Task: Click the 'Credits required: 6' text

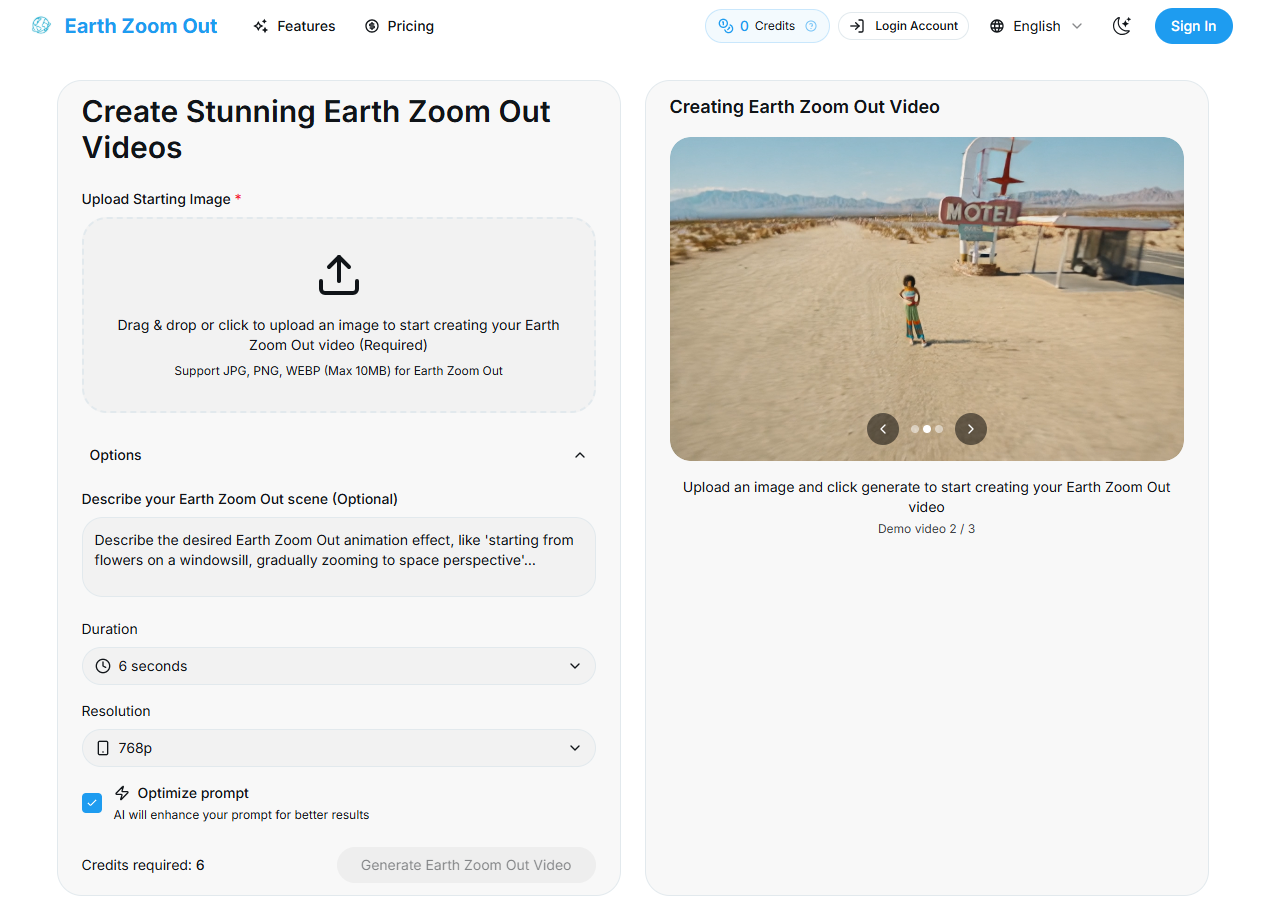Action: [143, 865]
